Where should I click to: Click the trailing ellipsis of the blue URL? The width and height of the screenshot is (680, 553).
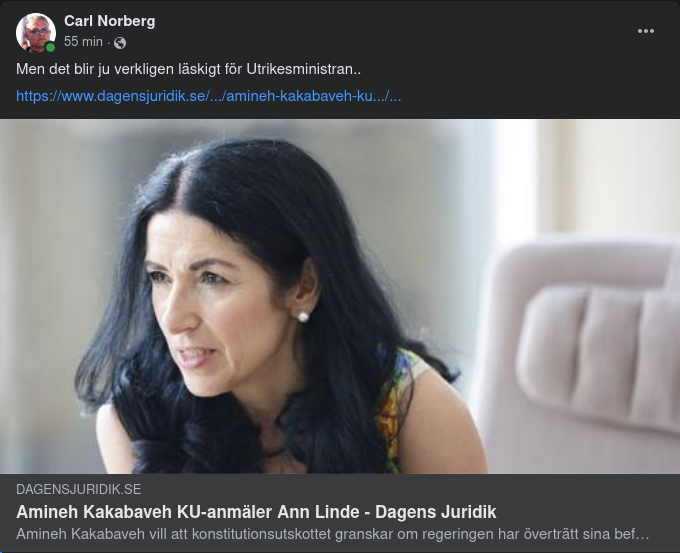(x=395, y=96)
